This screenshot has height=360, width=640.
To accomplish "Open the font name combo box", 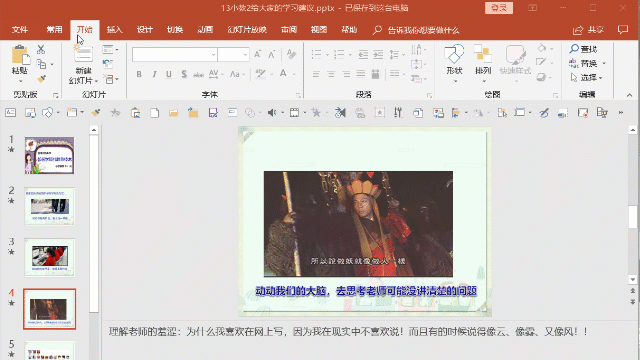I will (x=174, y=55).
